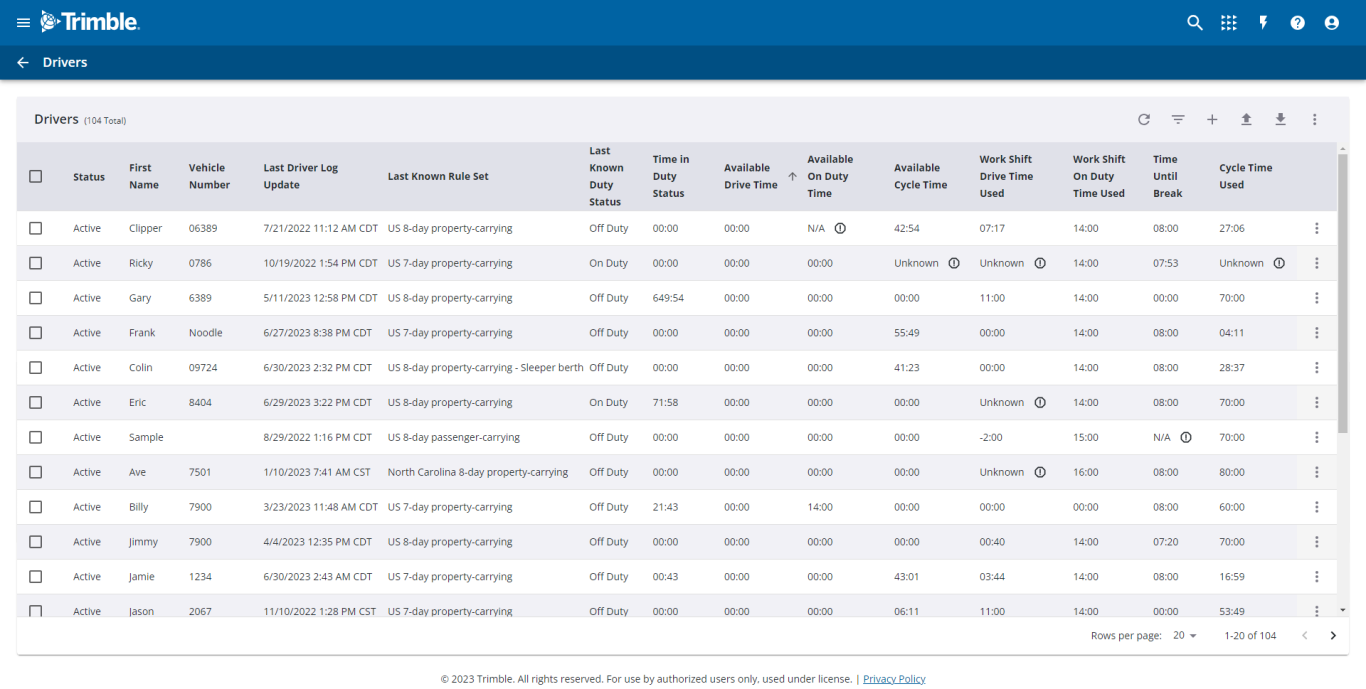Viewport: 1366px width, 689px height.
Task: Add a new driver with the plus icon
Action: 1212,119
